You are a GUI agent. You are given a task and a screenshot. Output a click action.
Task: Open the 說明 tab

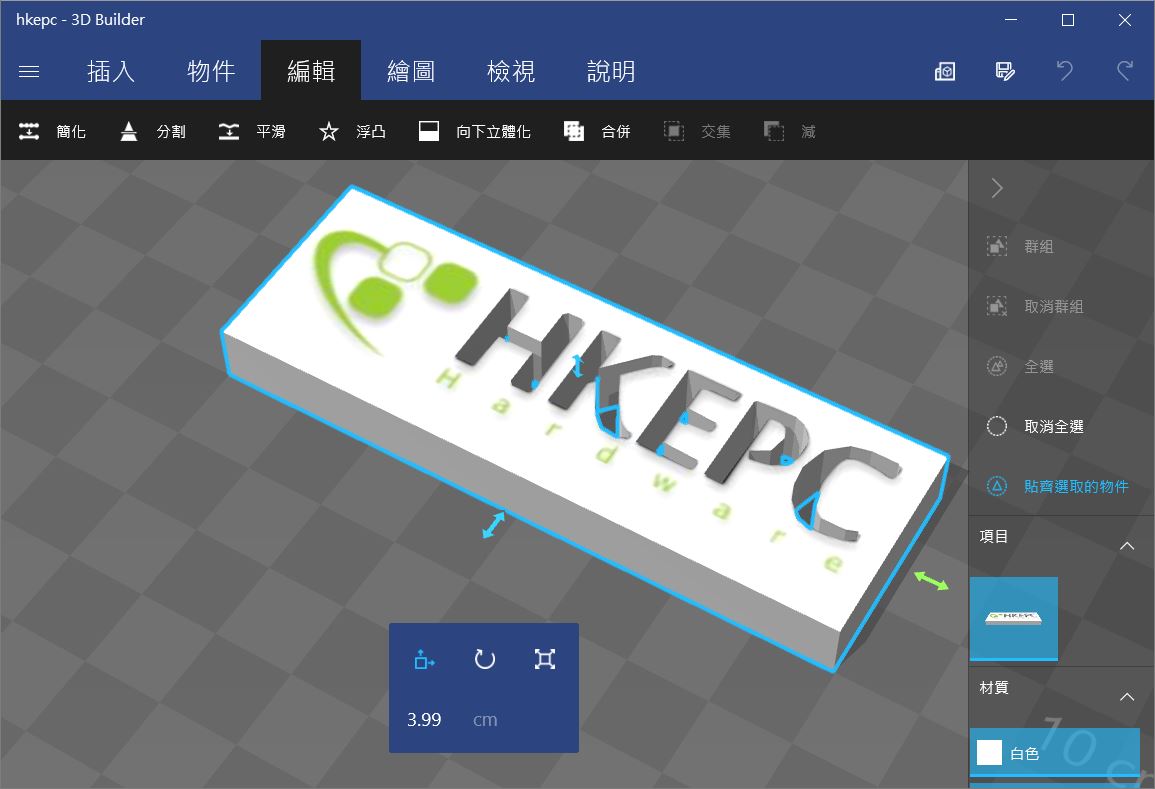(611, 71)
